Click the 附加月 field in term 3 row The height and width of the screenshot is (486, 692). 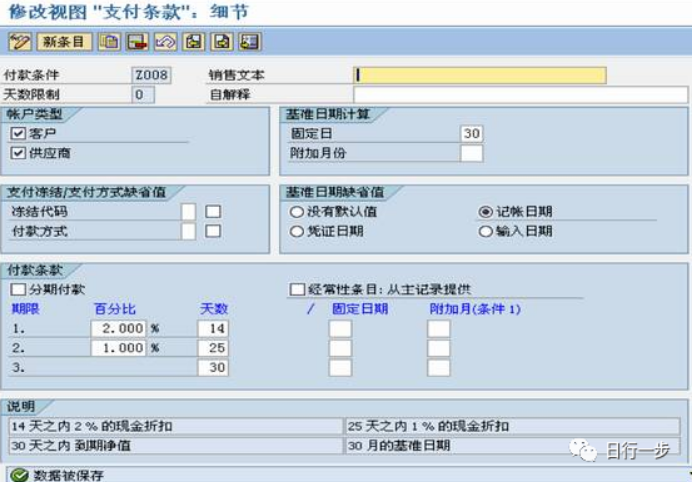point(439,367)
